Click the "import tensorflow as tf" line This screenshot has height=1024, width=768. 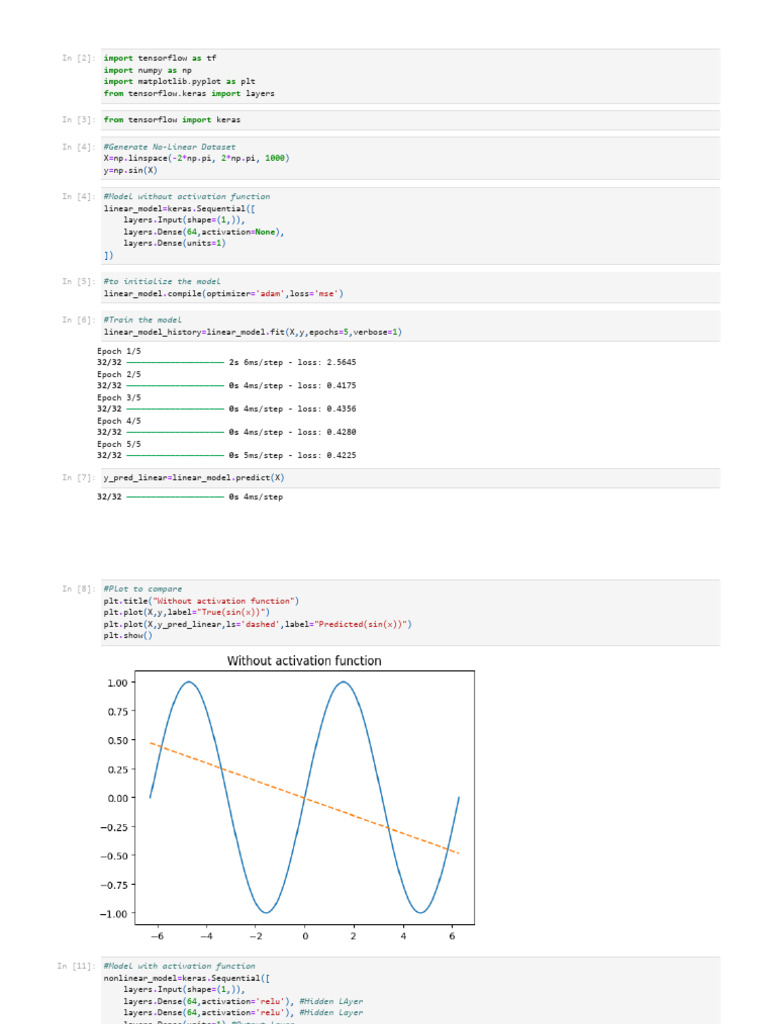tap(160, 58)
